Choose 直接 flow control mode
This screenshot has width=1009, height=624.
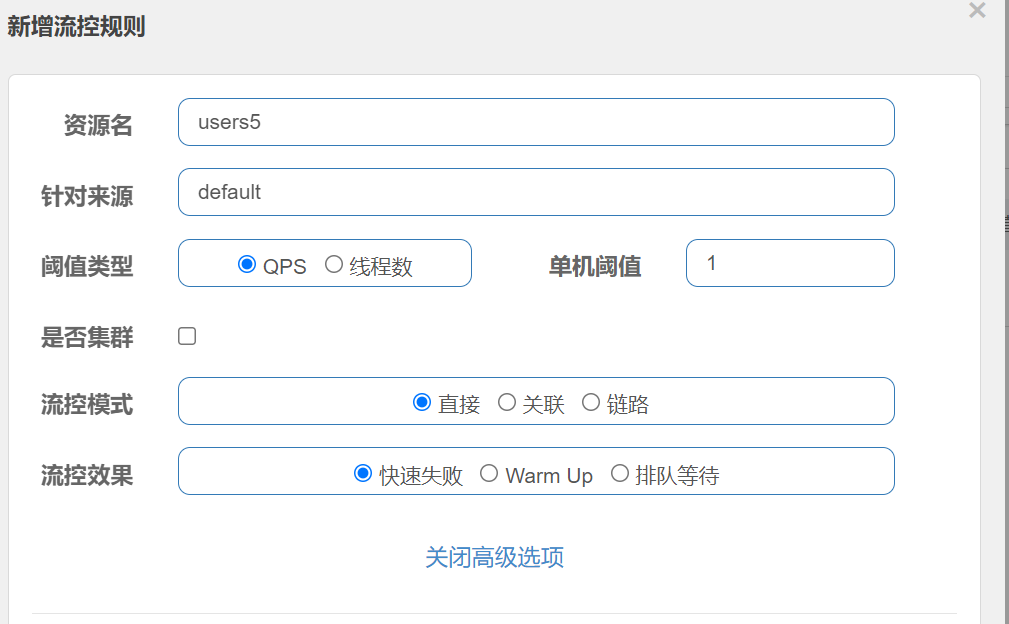click(x=422, y=403)
